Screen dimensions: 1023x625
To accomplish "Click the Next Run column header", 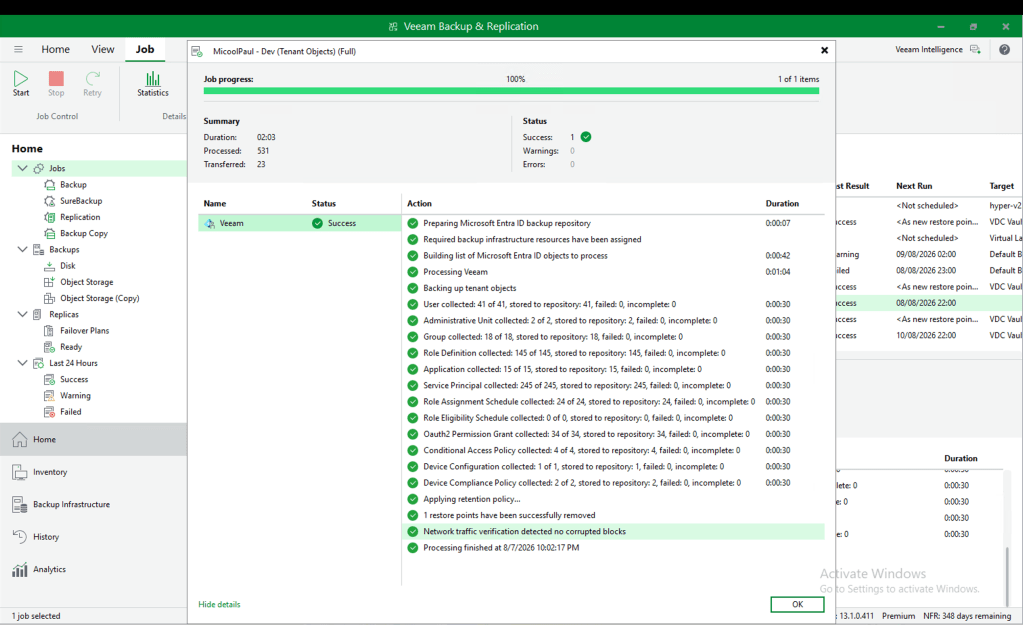I will (914, 186).
